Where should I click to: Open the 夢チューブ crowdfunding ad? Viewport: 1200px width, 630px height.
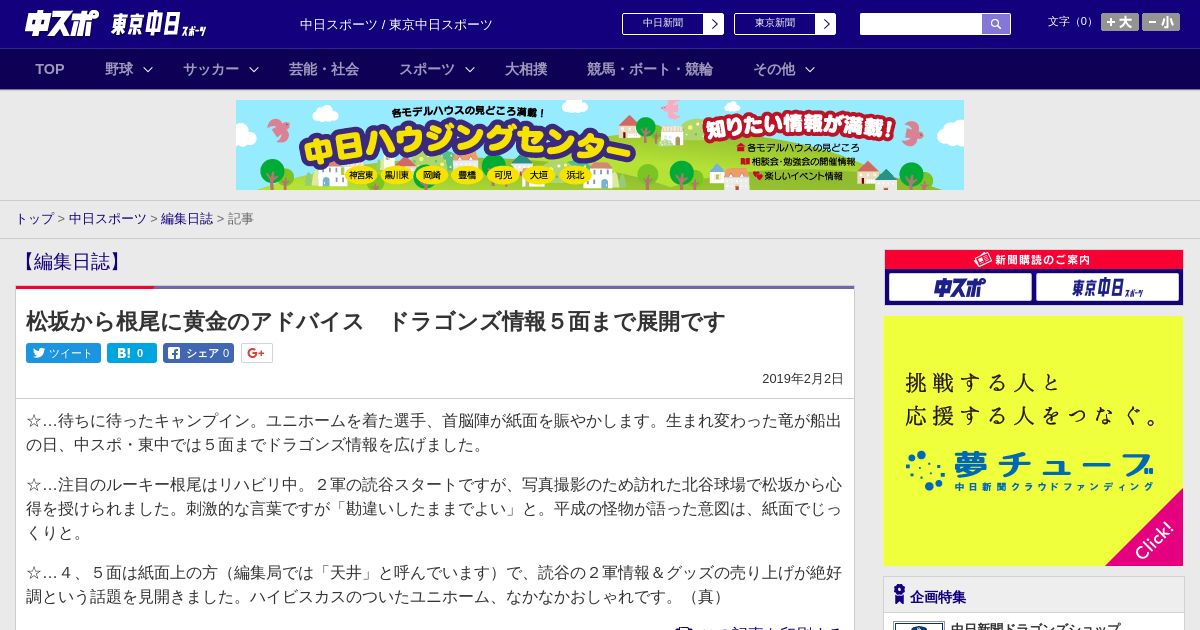1033,441
